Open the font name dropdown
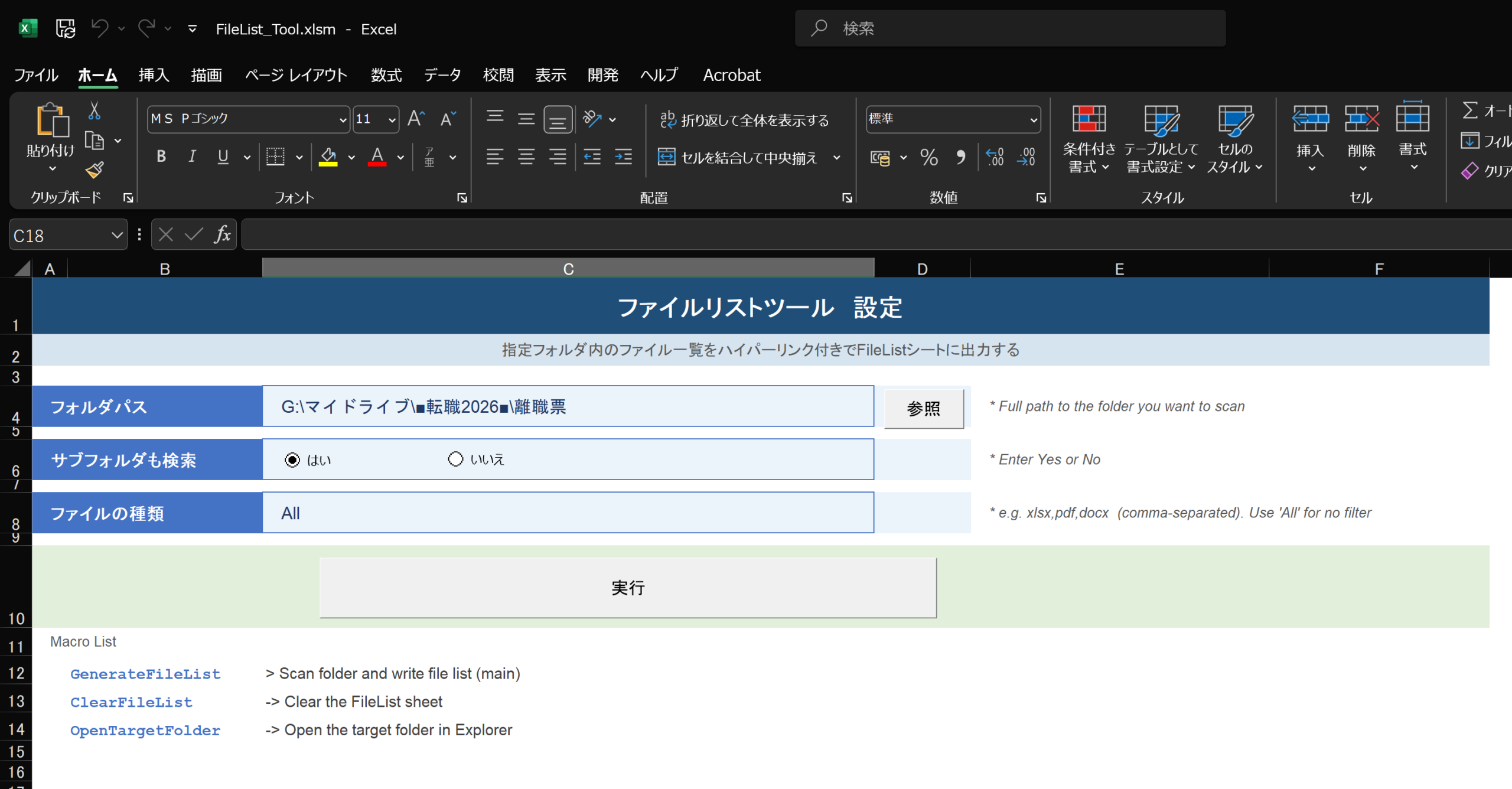Screen dimensions: 1512x789 pyautogui.click(x=343, y=120)
